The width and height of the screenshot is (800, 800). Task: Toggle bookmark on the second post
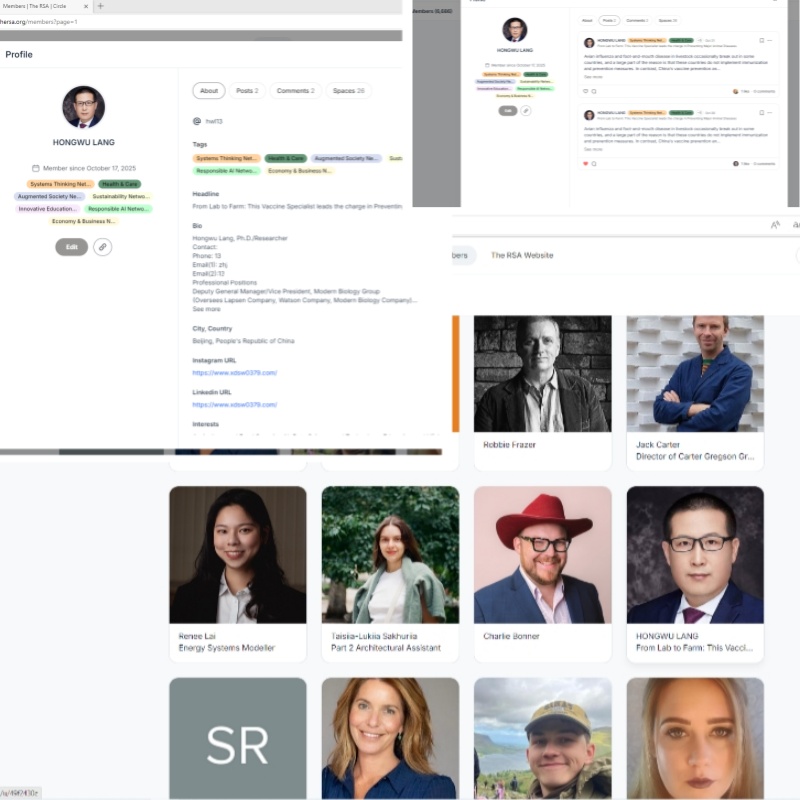tap(761, 113)
